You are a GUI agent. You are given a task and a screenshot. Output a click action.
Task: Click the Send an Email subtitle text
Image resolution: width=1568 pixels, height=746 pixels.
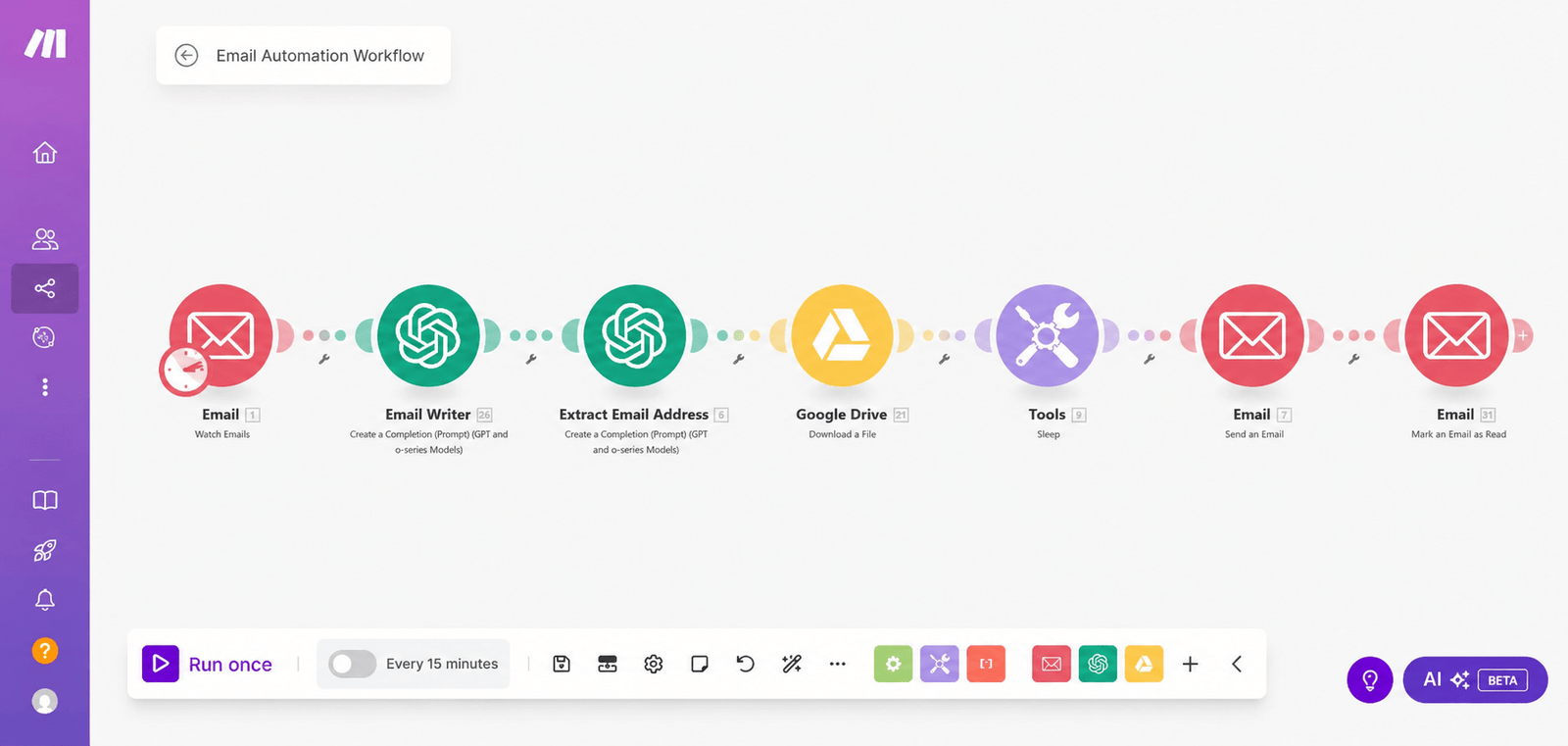pos(1254,434)
